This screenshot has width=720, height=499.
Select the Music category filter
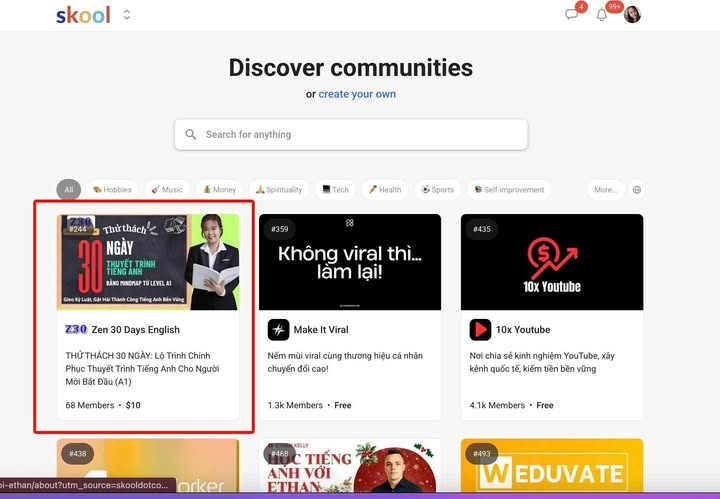pos(167,190)
